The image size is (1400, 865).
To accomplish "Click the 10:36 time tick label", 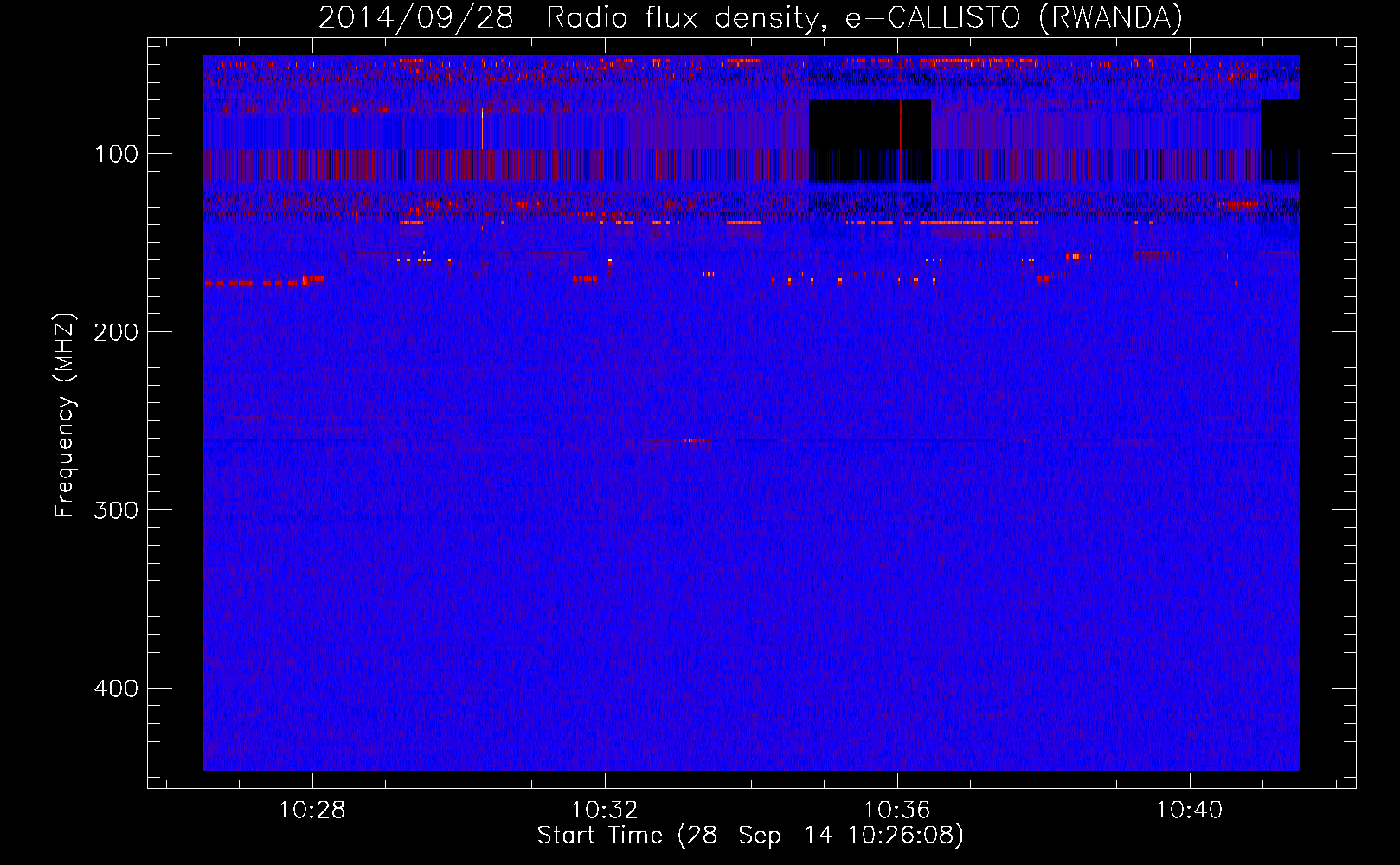I will [x=897, y=811].
